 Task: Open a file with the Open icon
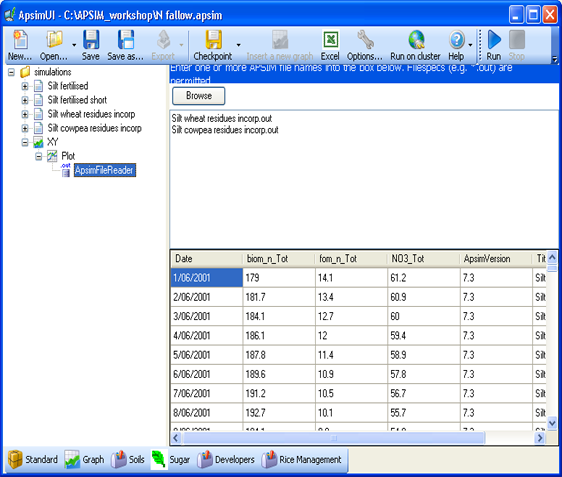(x=54, y=40)
